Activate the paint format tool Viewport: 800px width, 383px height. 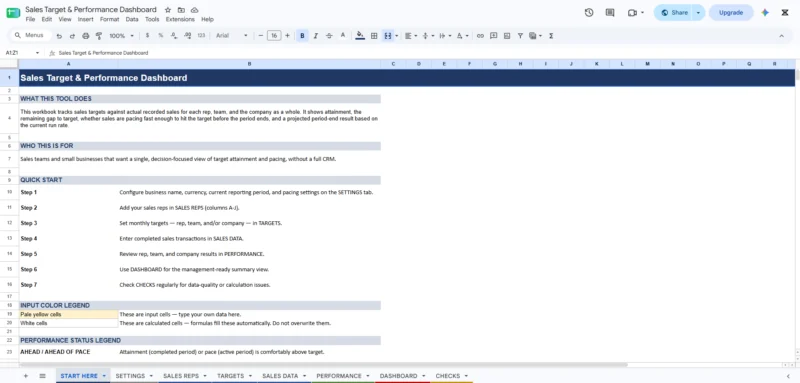tap(99, 36)
